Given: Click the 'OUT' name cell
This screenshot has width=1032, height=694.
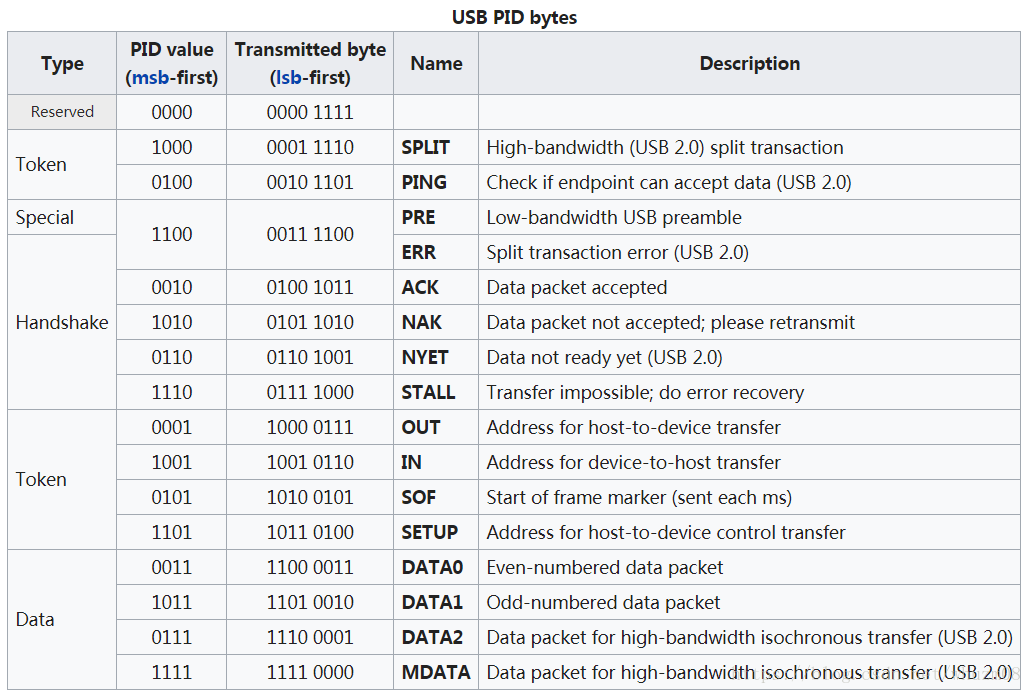Looking at the screenshot, I should pos(436,427).
